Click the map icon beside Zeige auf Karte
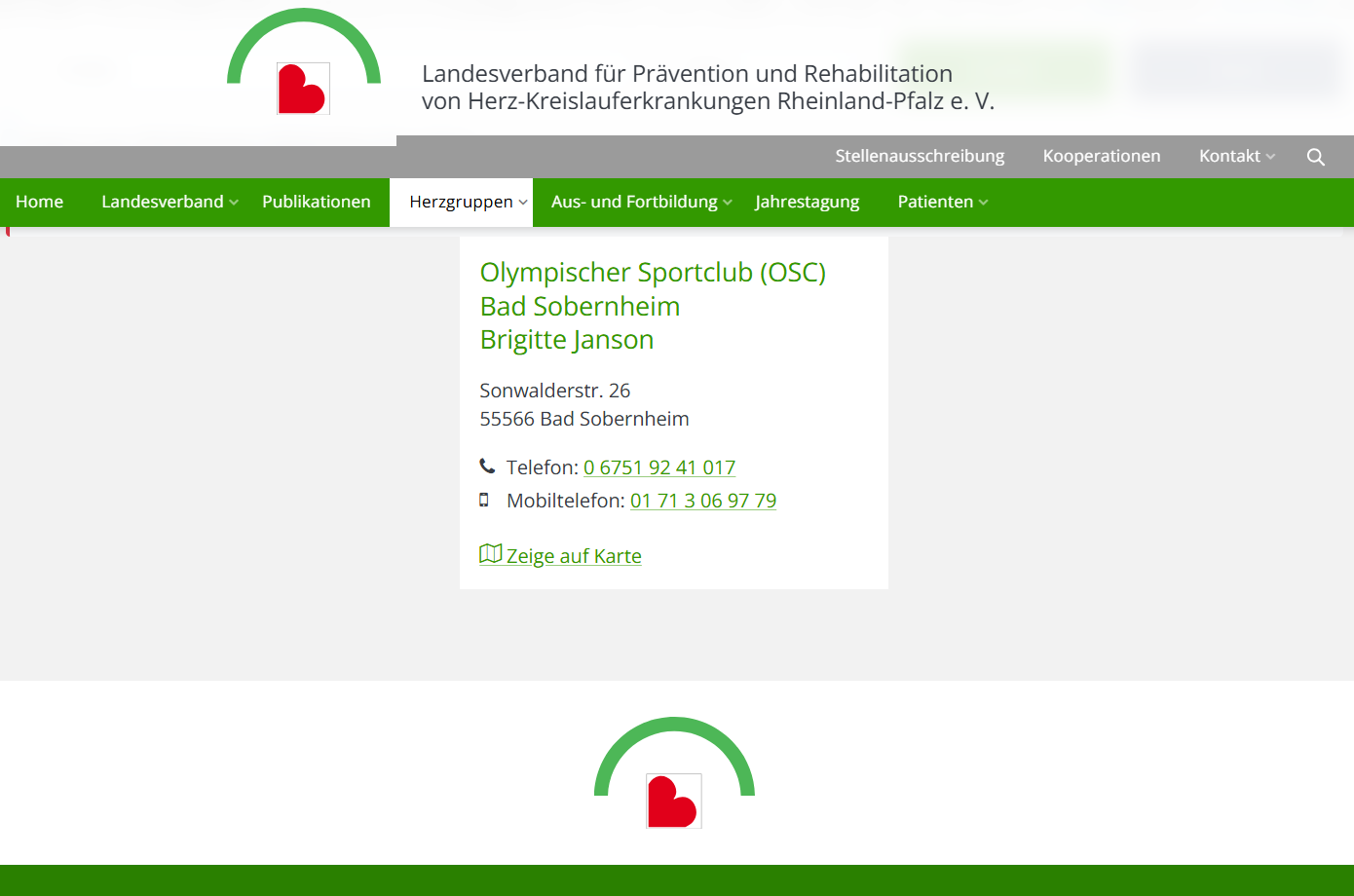Image resolution: width=1354 pixels, height=896 pixels. pos(490,554)
